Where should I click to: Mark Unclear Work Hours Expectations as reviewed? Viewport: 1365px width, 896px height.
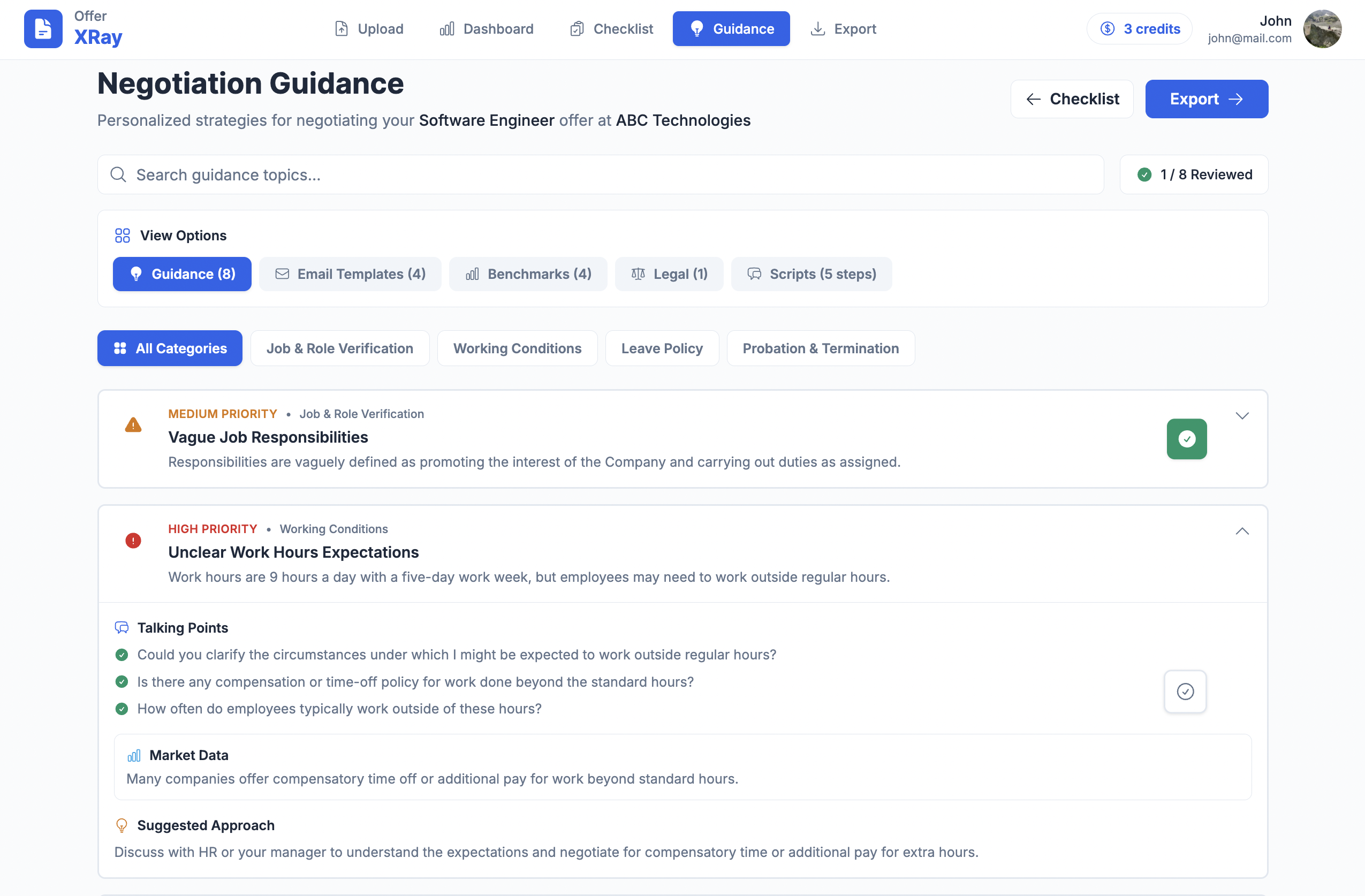click(x=1185, y=691)
